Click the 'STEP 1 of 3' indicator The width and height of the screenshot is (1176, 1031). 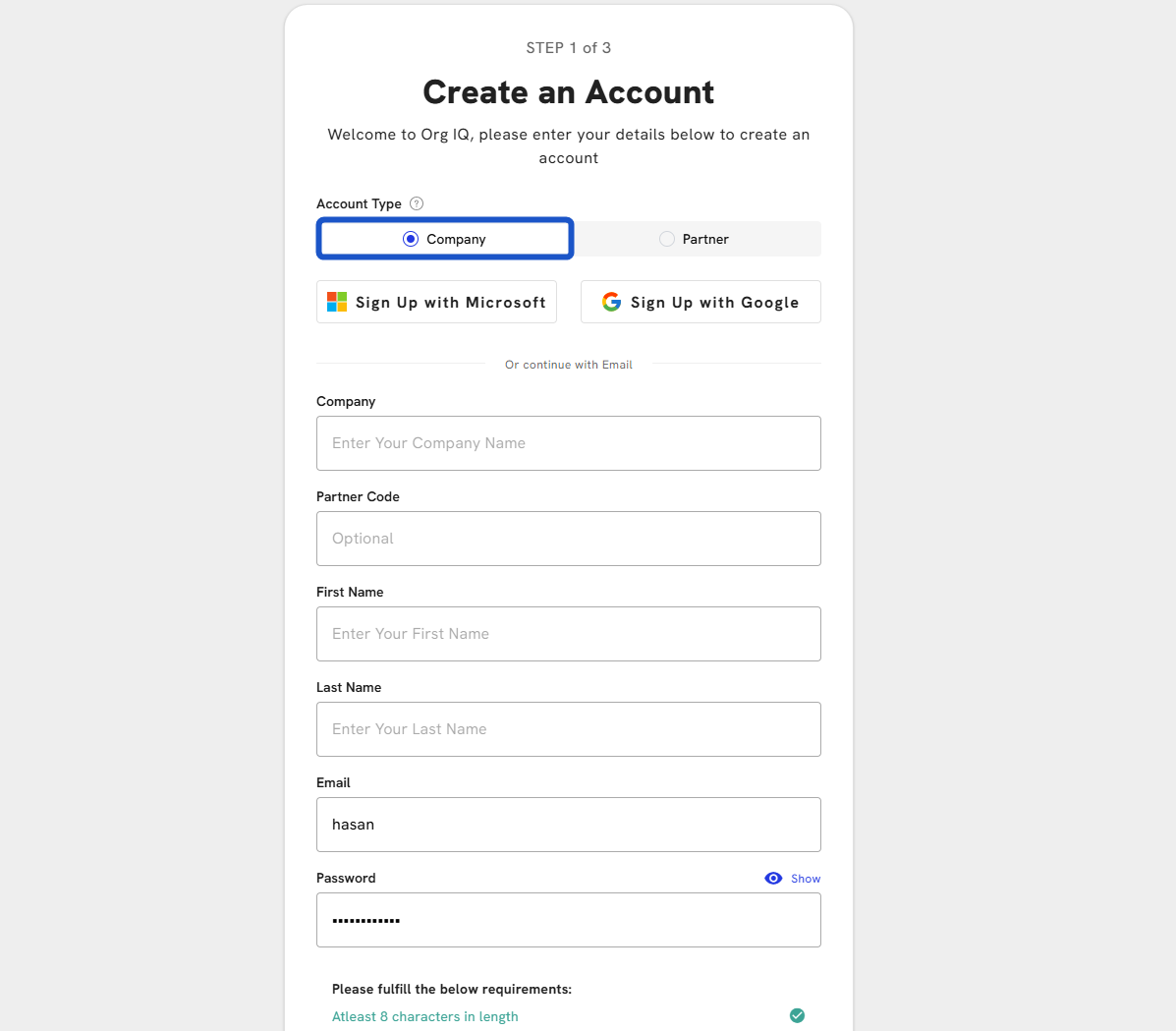coord(568,48)
